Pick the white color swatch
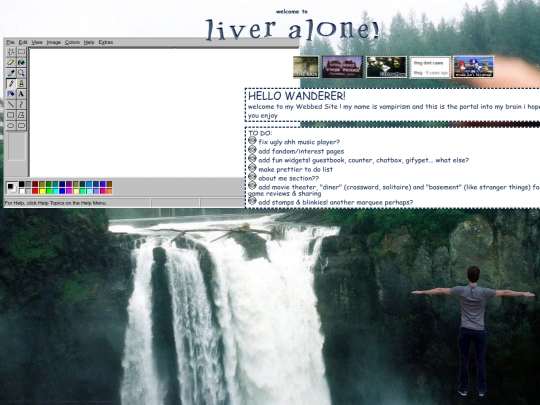This screenshot has height=405, width=540. click(22, 191)
